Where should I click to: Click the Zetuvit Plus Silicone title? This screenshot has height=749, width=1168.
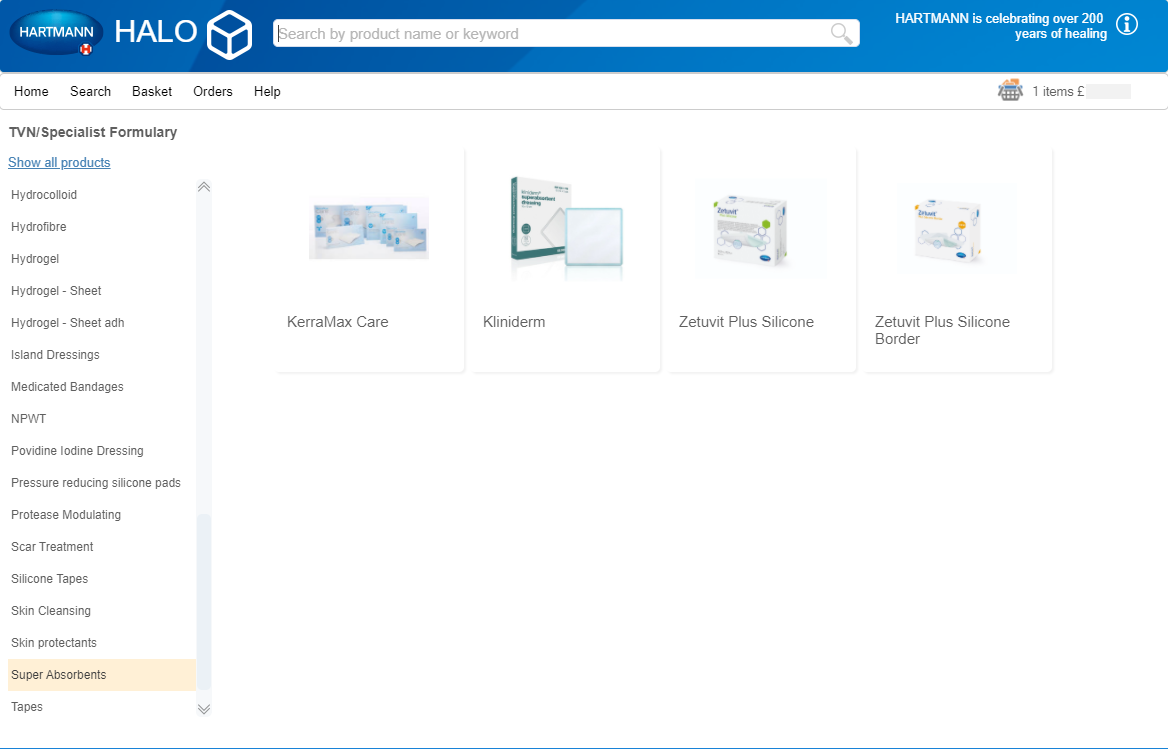coord(746,322)
